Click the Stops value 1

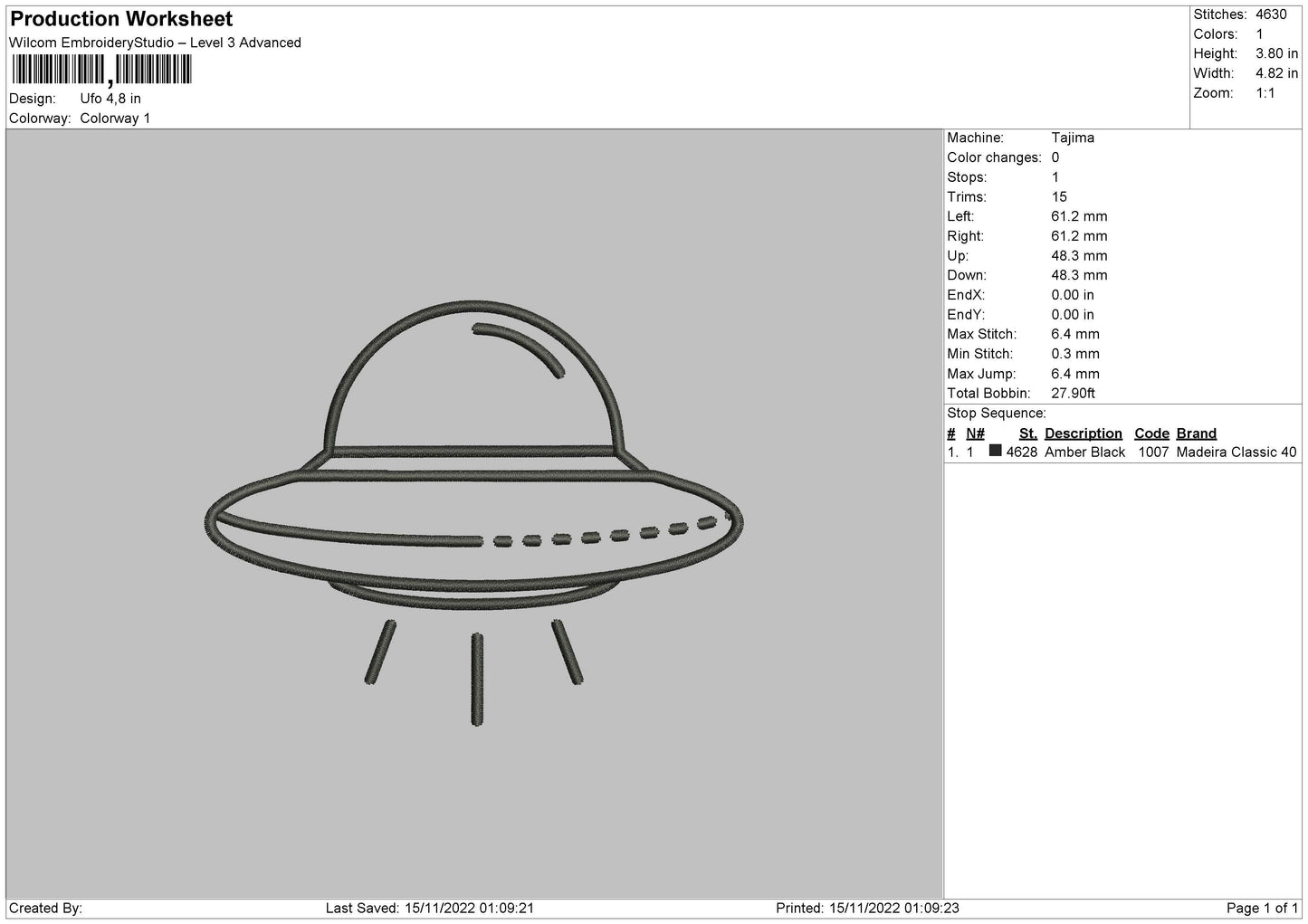(1055, 177)
